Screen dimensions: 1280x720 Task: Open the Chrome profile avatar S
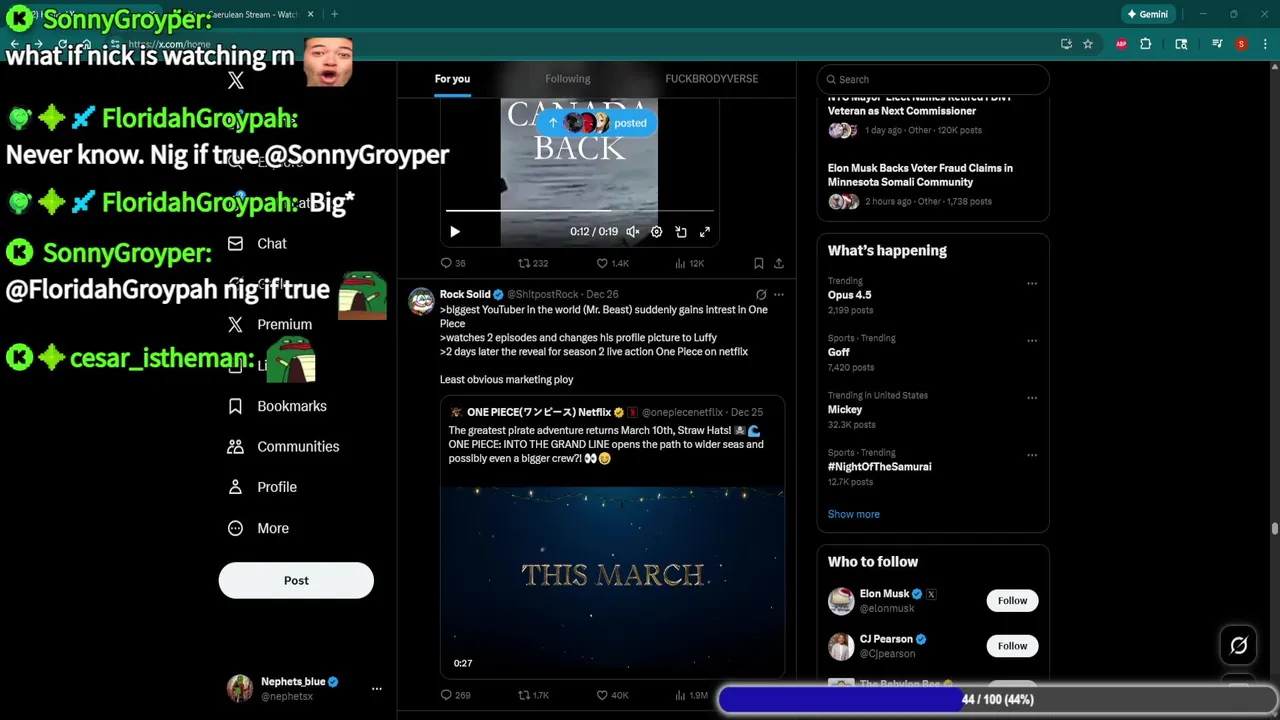(1242, 44)
